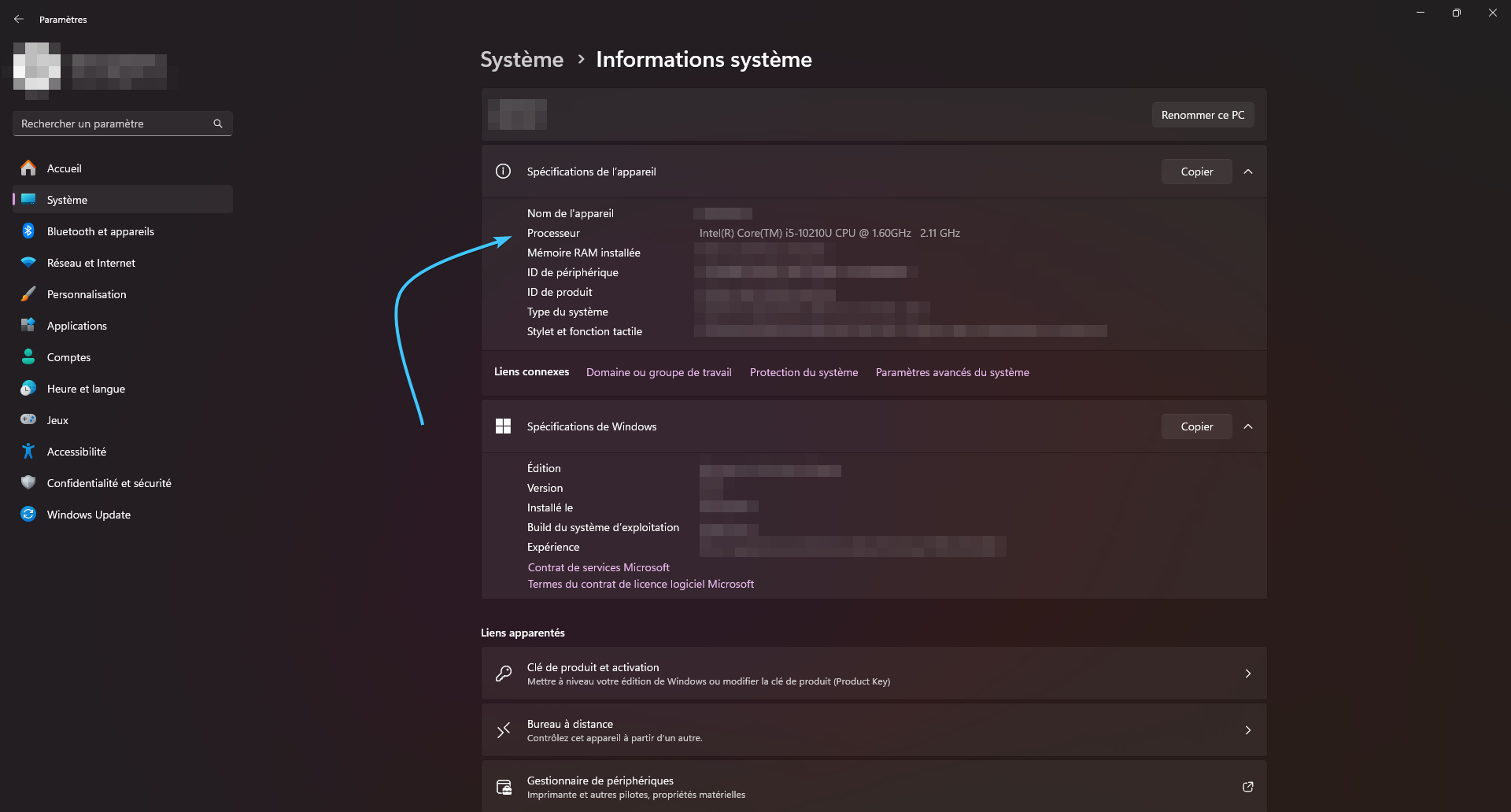
Task: Copy the Windows specifications
Action: [x=1196, y=426]
